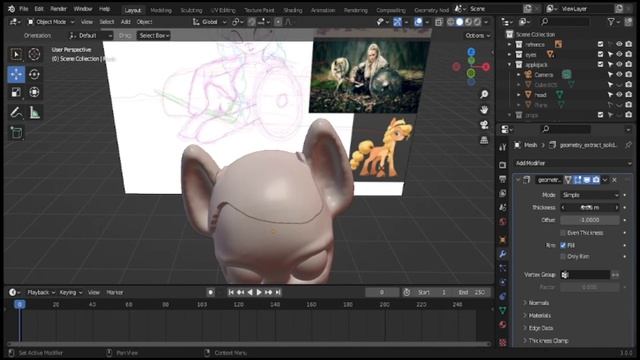Select the Measure tool
Image resolution: width=640 pixels, height=360 pixels.
[34, 112]
